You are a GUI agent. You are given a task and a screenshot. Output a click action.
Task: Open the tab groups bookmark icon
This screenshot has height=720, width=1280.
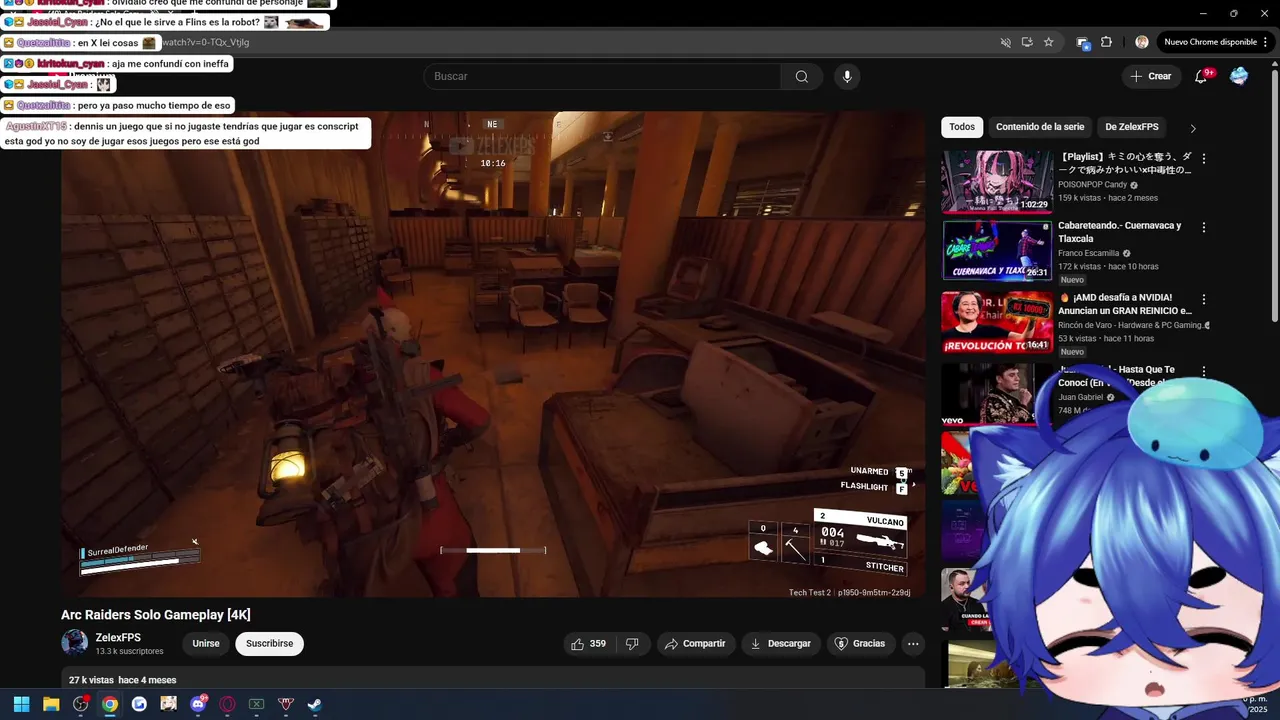(x=1082, y=42)
